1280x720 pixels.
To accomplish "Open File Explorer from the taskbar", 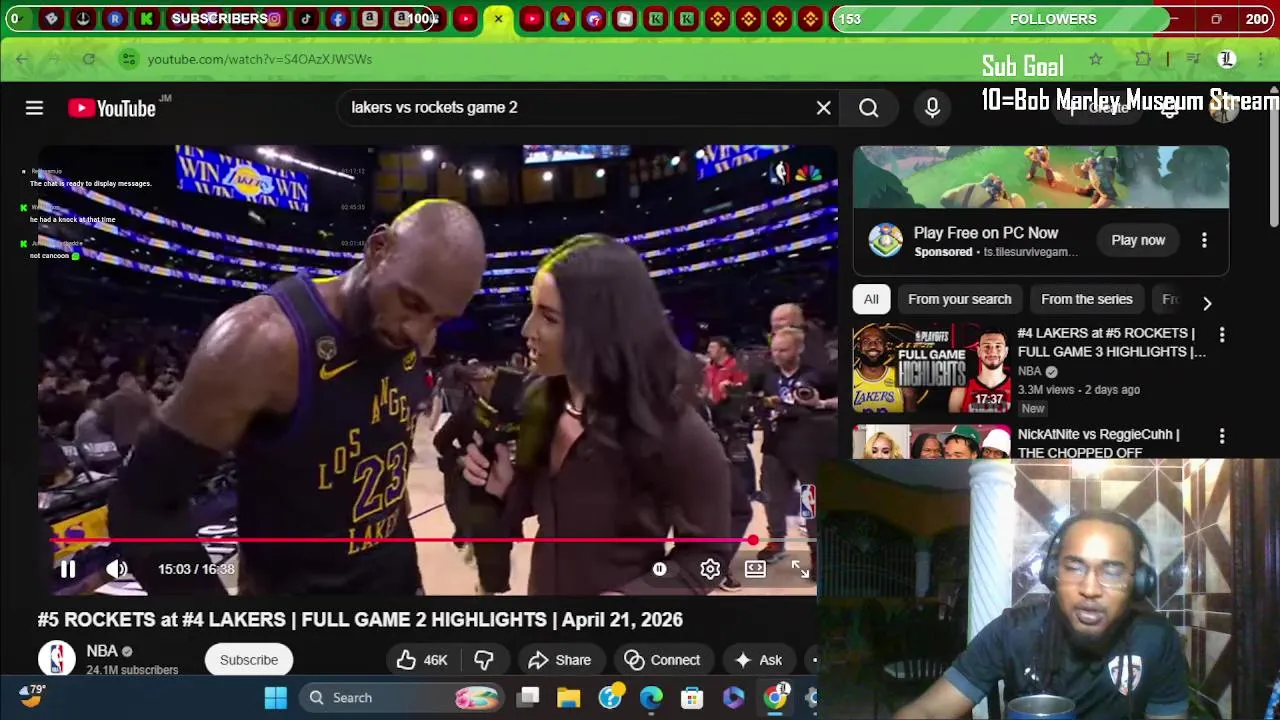I will 568,698.
